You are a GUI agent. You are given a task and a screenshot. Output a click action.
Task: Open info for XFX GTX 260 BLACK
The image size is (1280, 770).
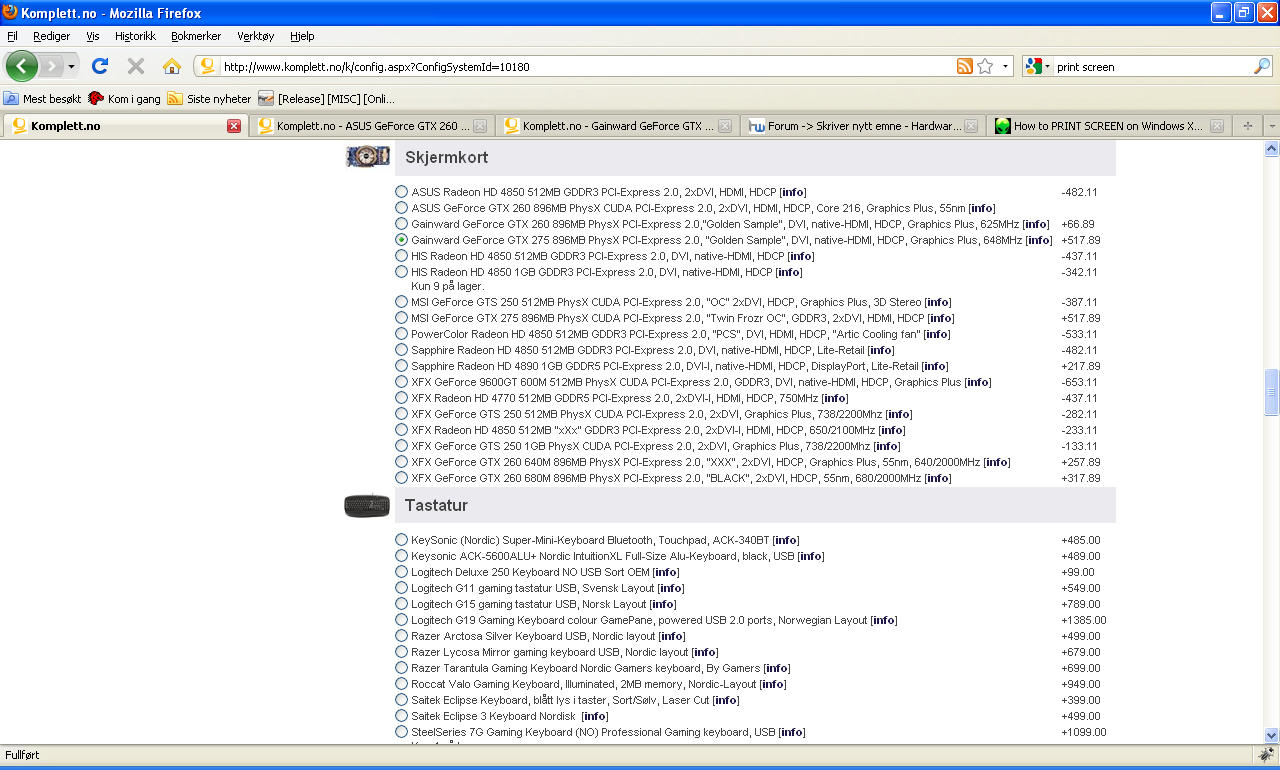(938, 478)
